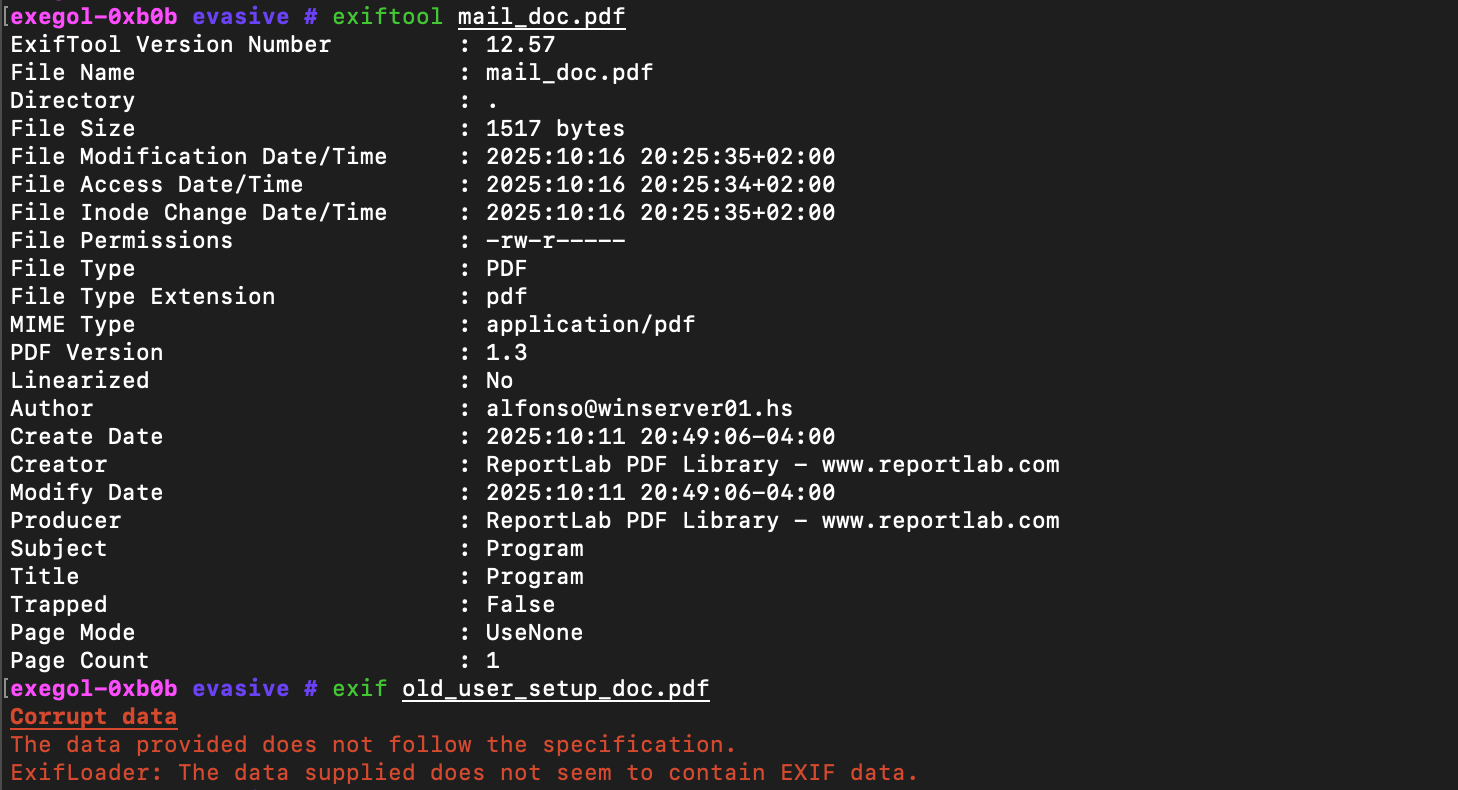Click the ExifLoader error message line
The width and height of the screenshot is (1458, 790).
coord(464,773)
